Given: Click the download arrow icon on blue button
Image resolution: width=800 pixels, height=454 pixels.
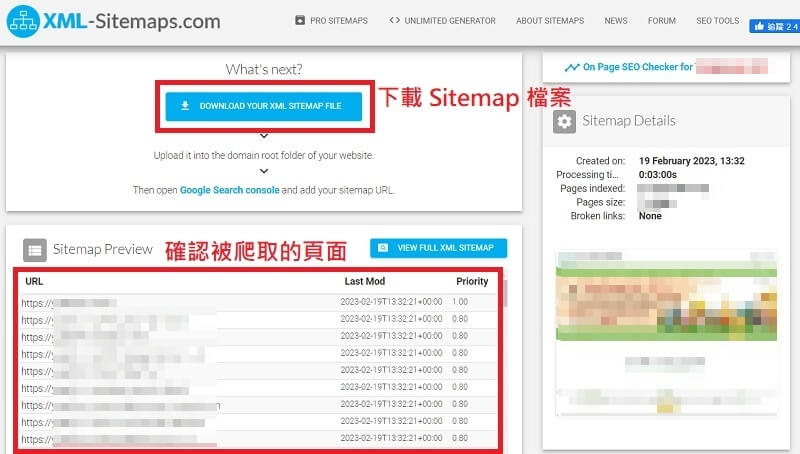Looking at the screenshot, I should (185, 106).
